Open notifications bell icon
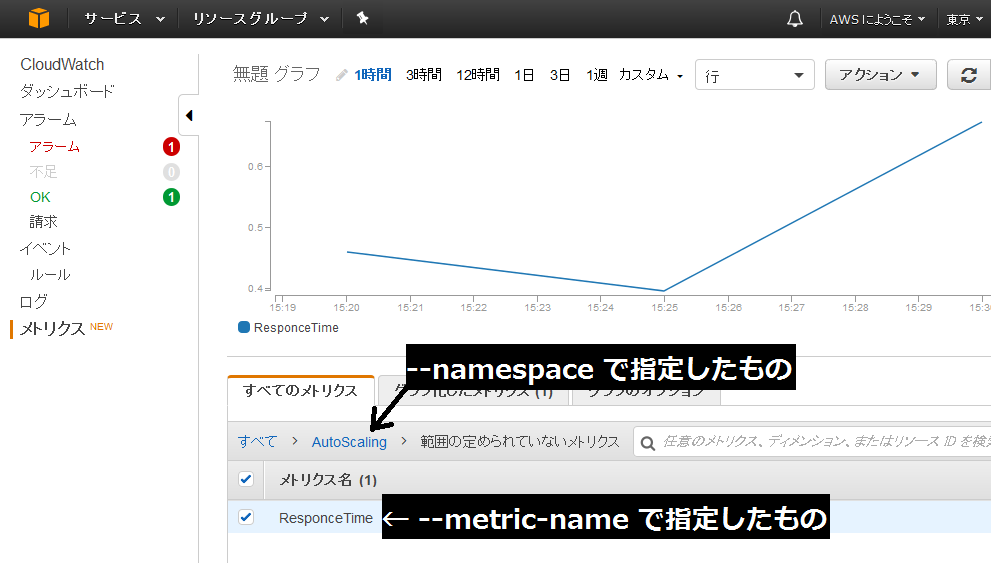The image size is (991, 563). tap(794, 19)
